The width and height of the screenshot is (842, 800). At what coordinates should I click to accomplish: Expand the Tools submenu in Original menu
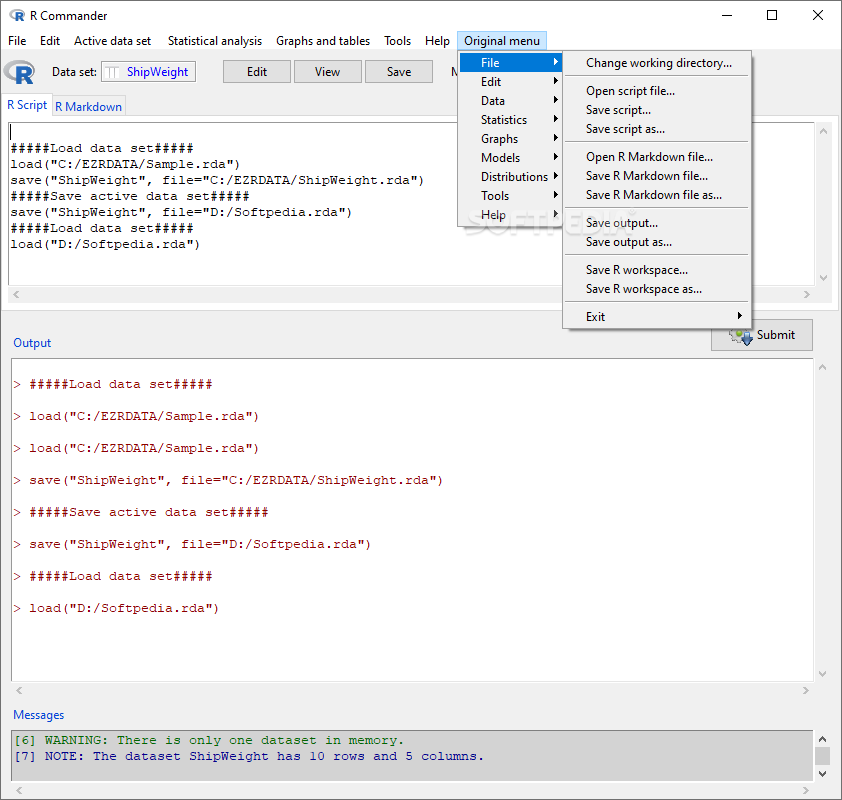coord(510,195)
